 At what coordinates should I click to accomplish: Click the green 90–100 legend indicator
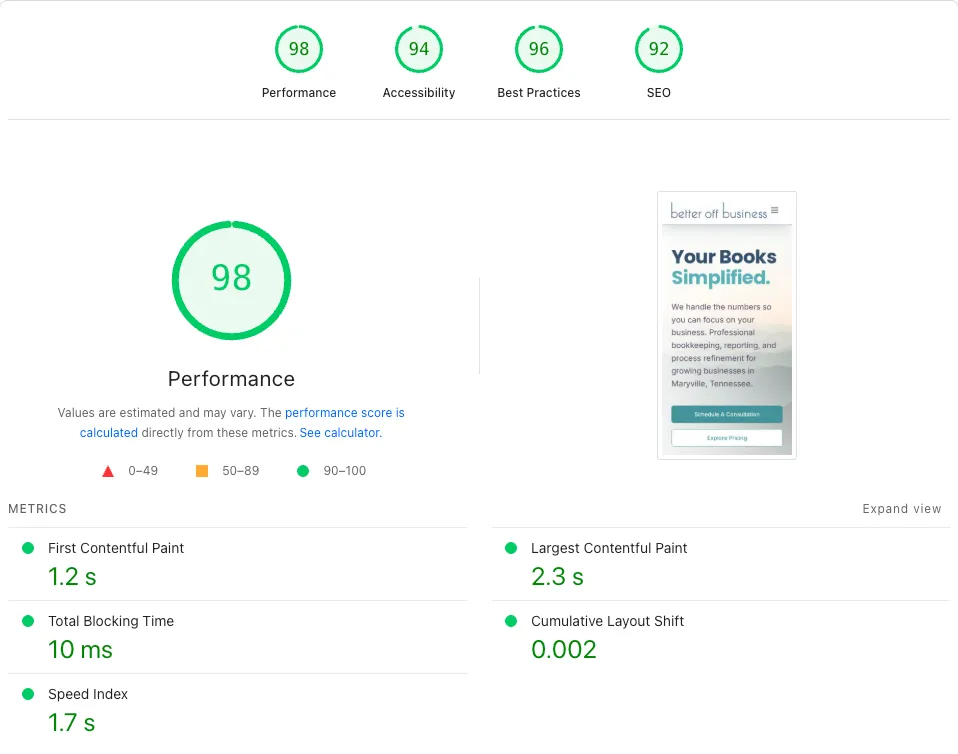tap(302, 470)
